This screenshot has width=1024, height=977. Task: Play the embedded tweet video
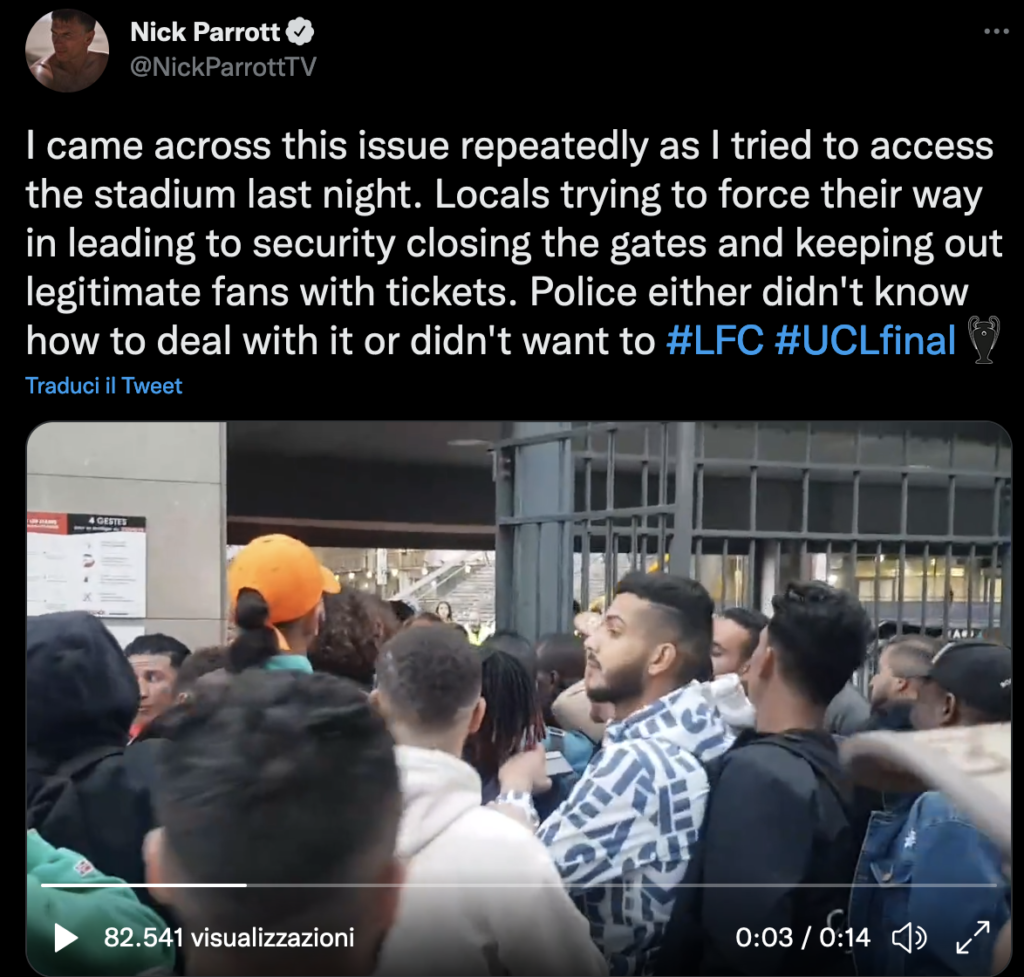(x=65, y=938)
